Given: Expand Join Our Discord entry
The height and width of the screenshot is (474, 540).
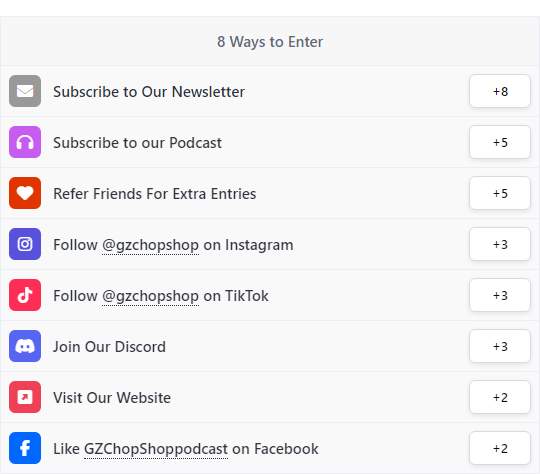Looking at the screenshot, I should click(270, 346).
